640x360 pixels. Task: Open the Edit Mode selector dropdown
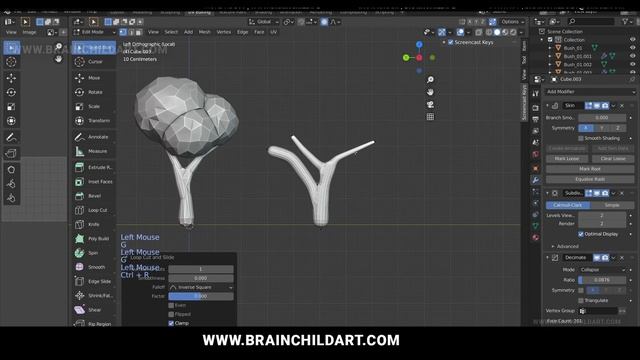point(94,32)
